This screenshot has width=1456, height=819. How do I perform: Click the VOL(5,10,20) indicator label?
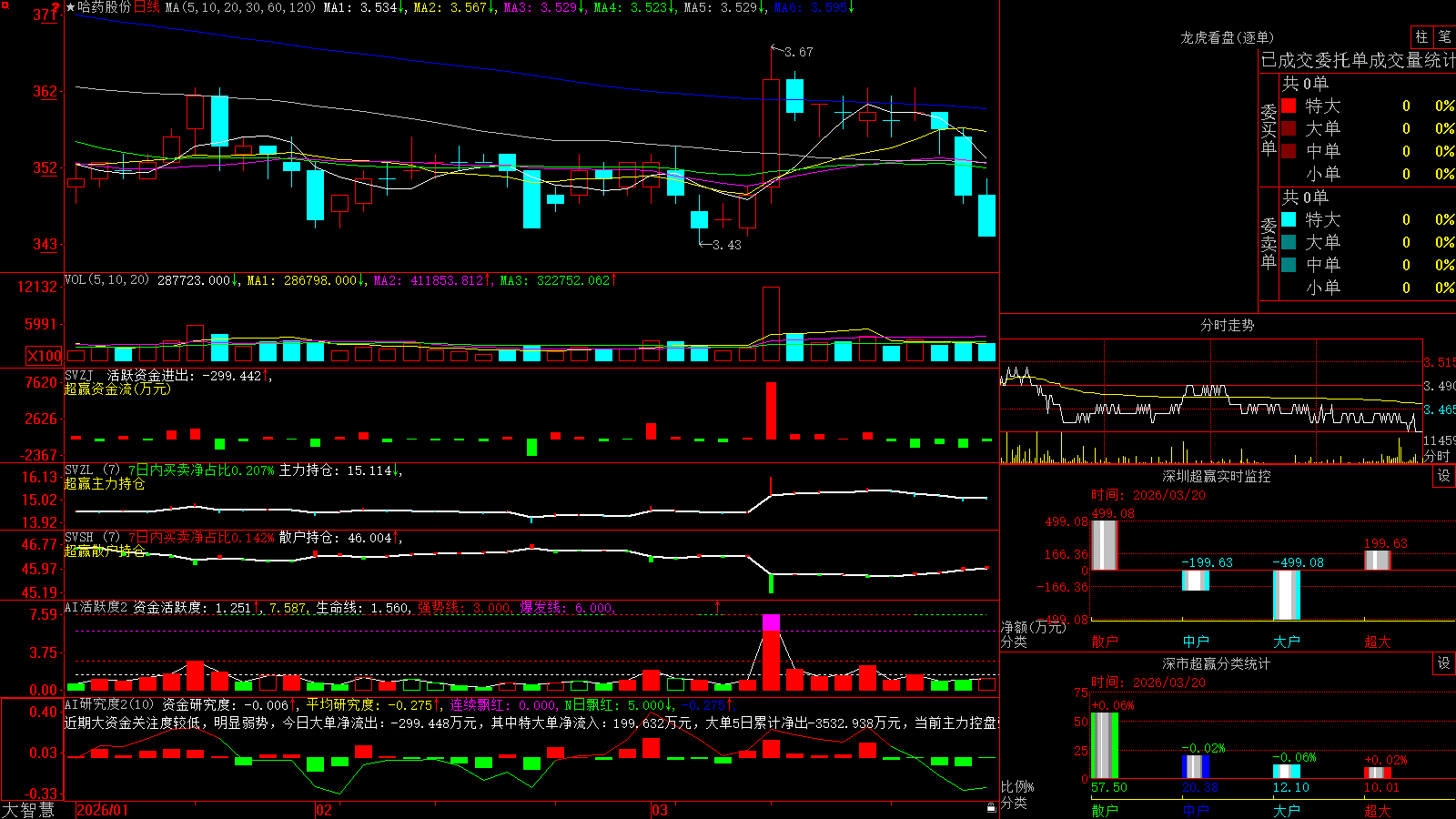pyautogui.click(x=106, y=279)
